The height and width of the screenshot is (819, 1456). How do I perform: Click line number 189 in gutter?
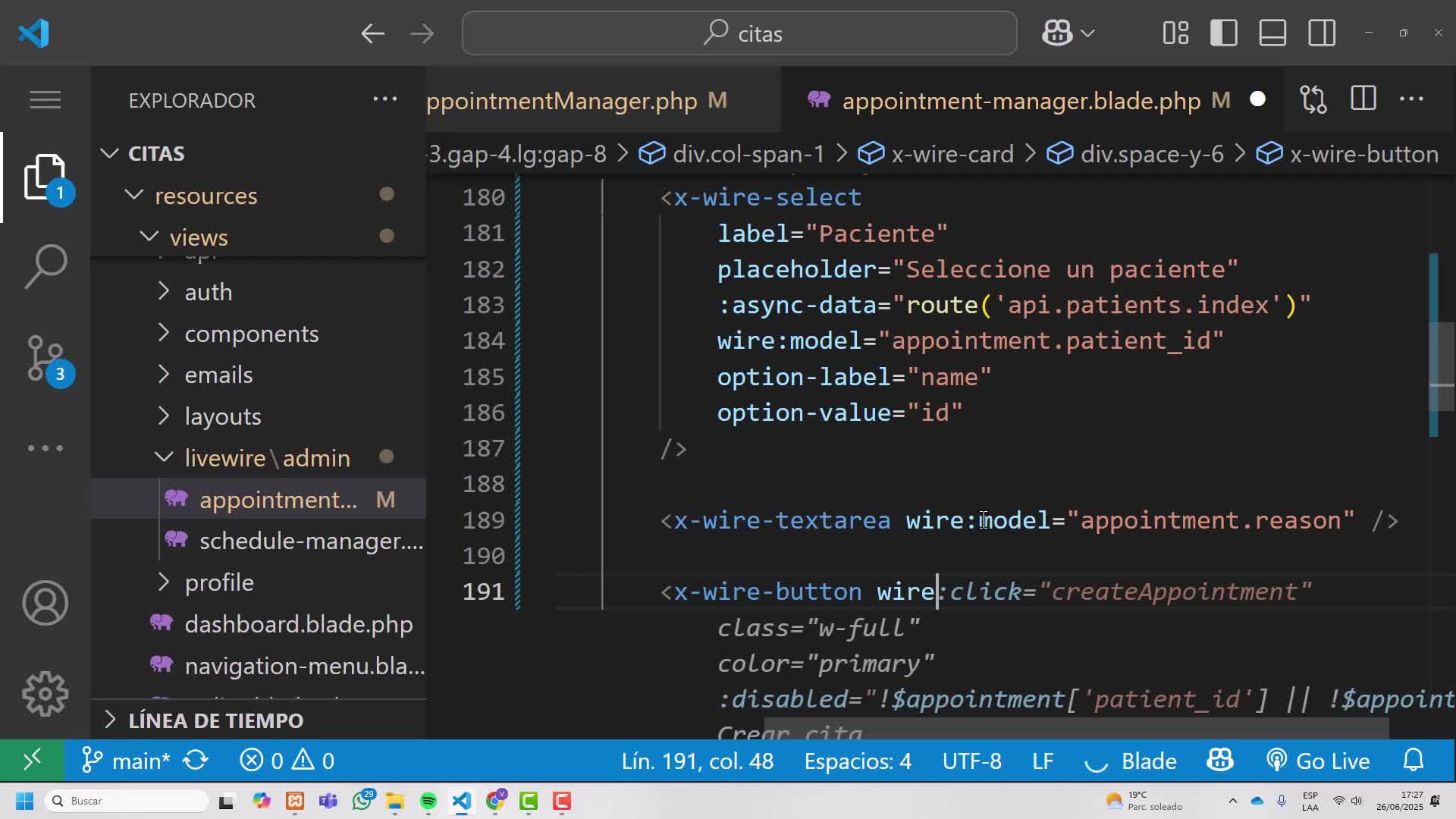(x=483, y=520)
